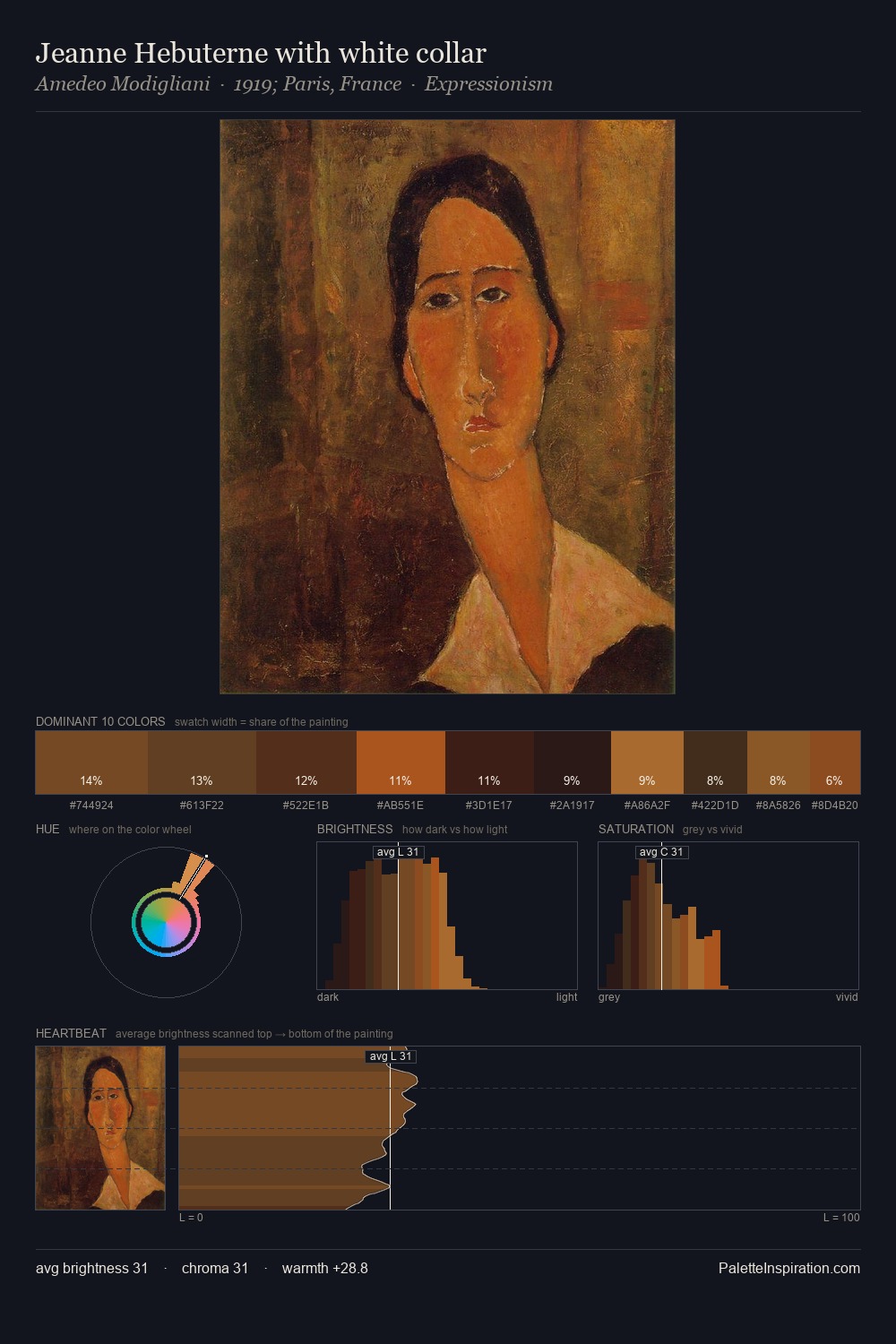Click the 'L = 100' axis label

[x=841, y=1218]
